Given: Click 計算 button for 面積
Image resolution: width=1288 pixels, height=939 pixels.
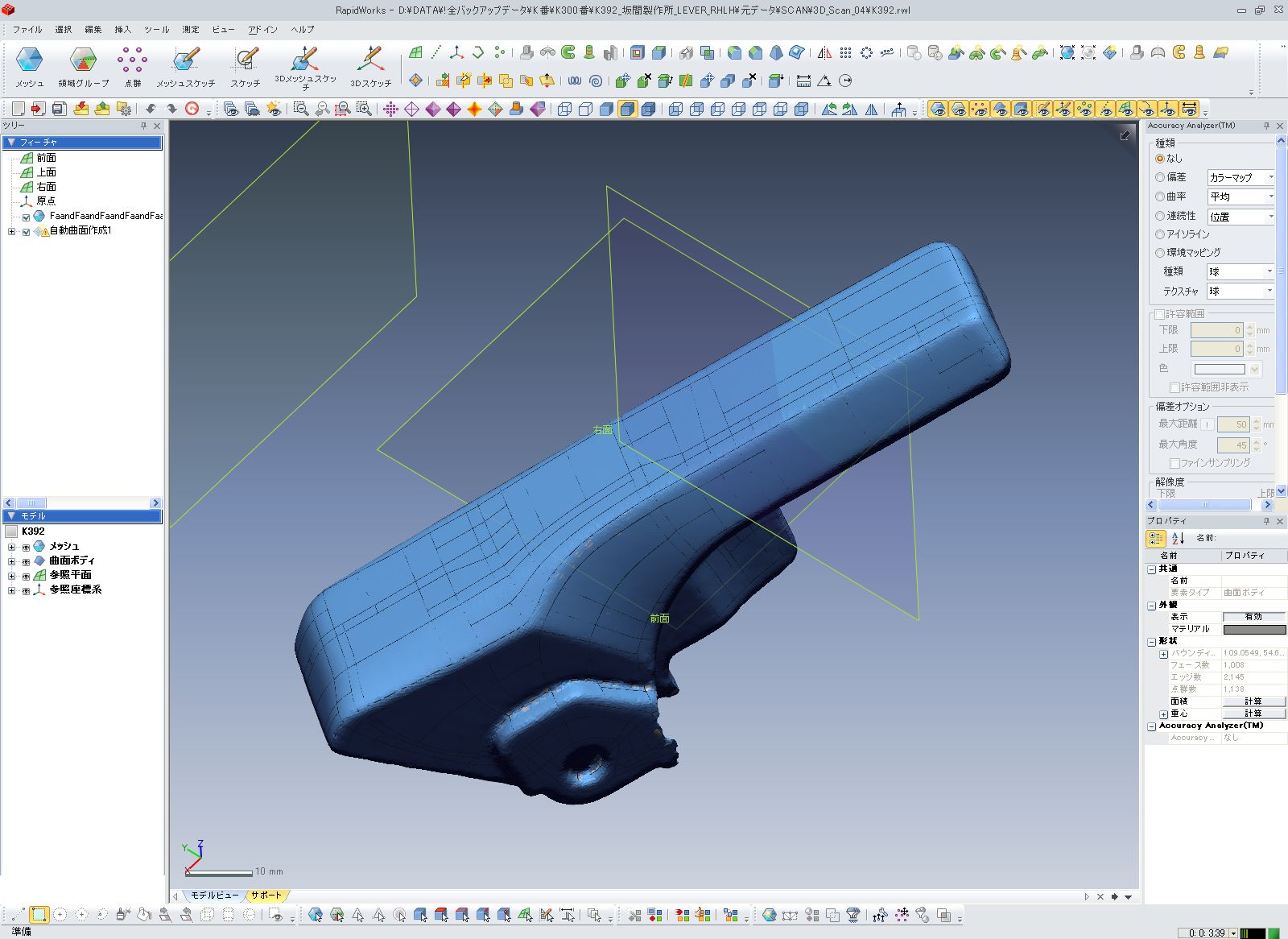Looking at the screenshot, I should click(x=1253, y=701).
